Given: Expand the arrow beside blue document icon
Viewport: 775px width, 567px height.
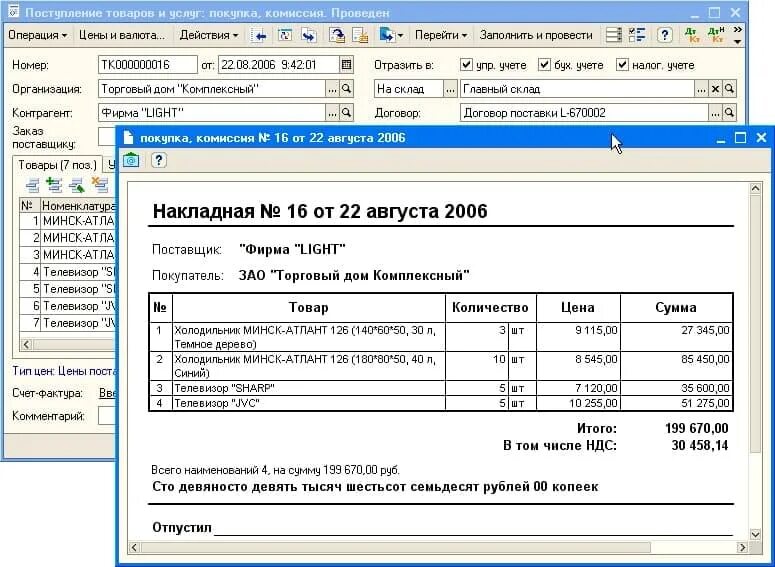Looking at the screenshot, I should click(400, 36).
